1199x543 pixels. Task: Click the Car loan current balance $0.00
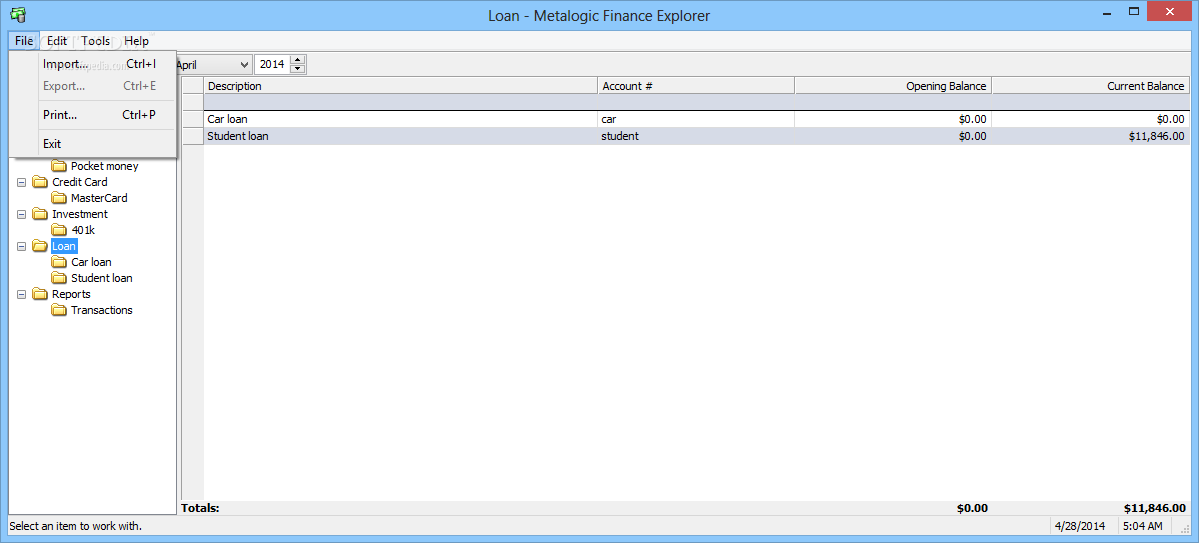pos(1171,119)
